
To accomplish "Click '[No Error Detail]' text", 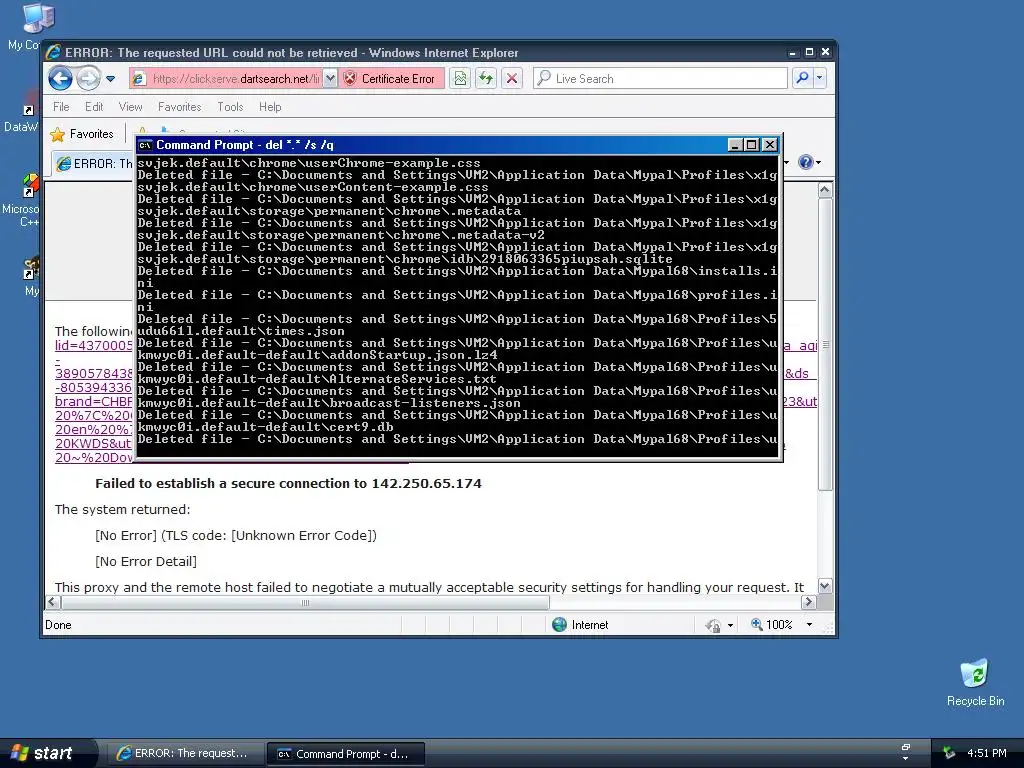I will tap(146, 562).
